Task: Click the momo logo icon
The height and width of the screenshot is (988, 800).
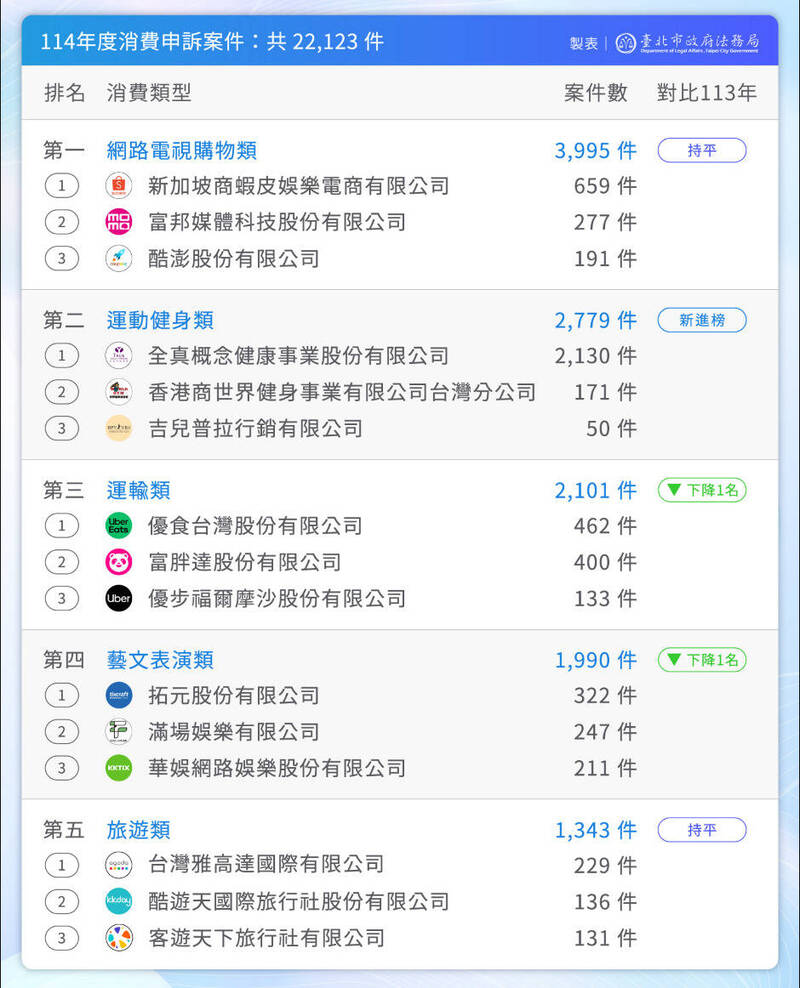Action: pyautogui.click(x=119, y=222)
